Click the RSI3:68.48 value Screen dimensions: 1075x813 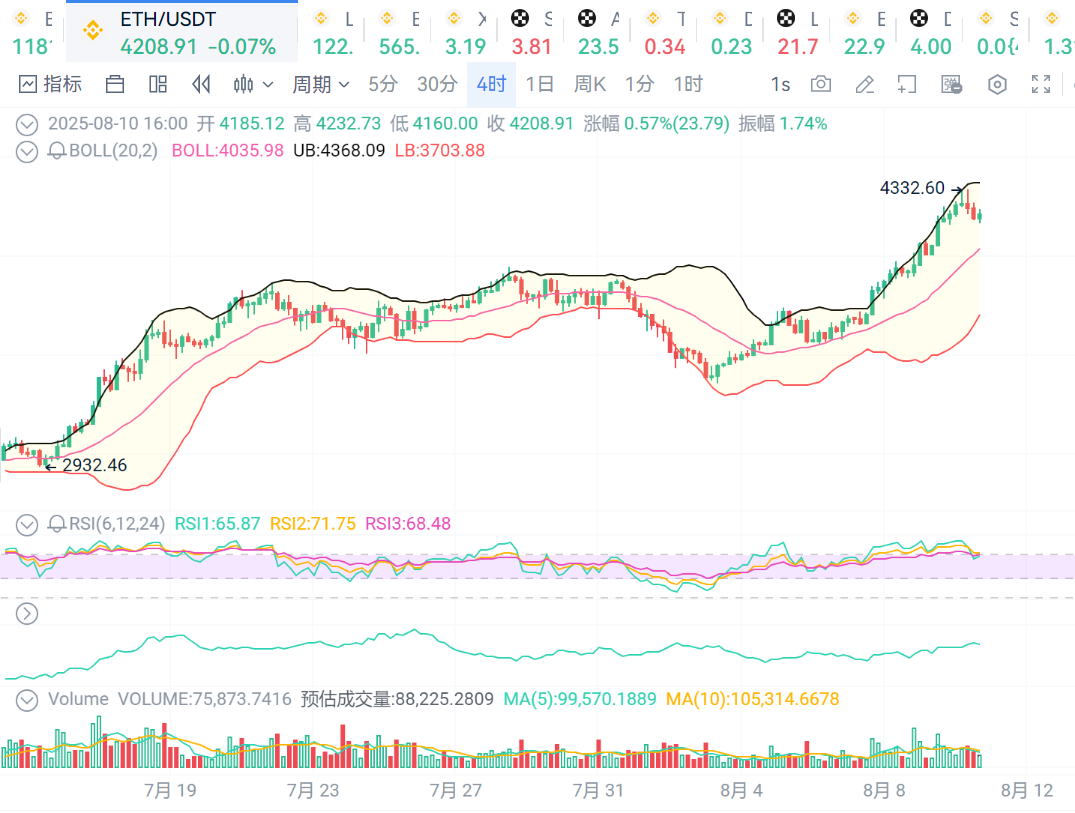click(408, 524)
